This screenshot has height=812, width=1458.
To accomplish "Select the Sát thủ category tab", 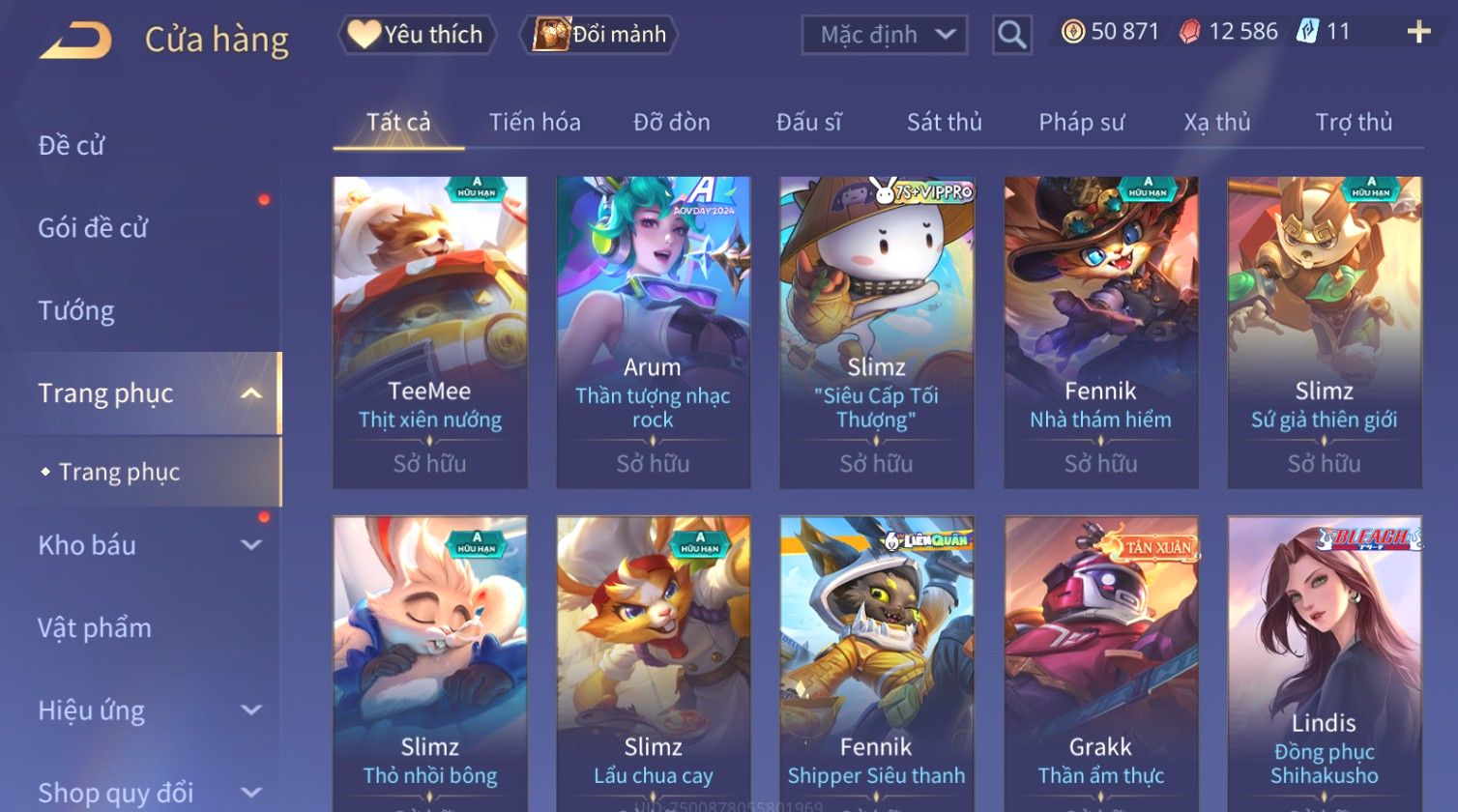I will [944, 123].
